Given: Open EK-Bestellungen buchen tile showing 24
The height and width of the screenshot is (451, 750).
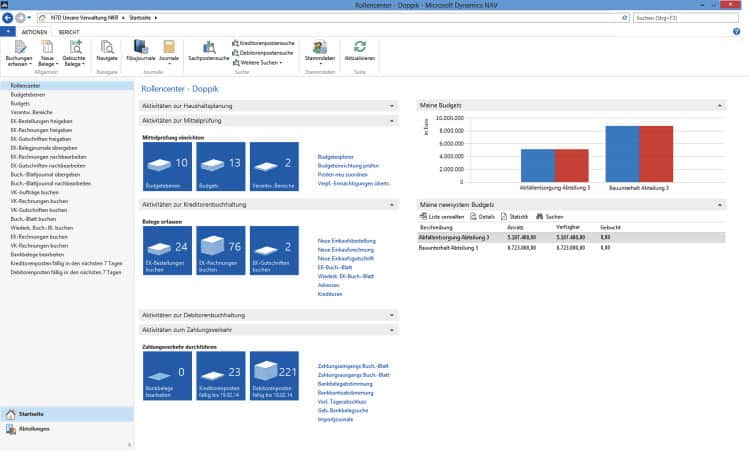Looking at the screenshot, I should [x=167, y=251].
